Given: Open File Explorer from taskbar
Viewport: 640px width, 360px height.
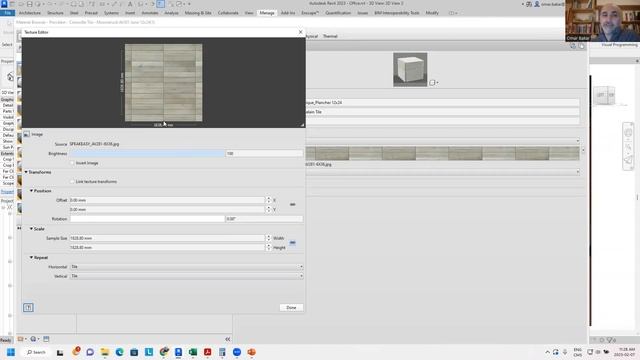Looking at the screenshot, I should coord(104,352).
